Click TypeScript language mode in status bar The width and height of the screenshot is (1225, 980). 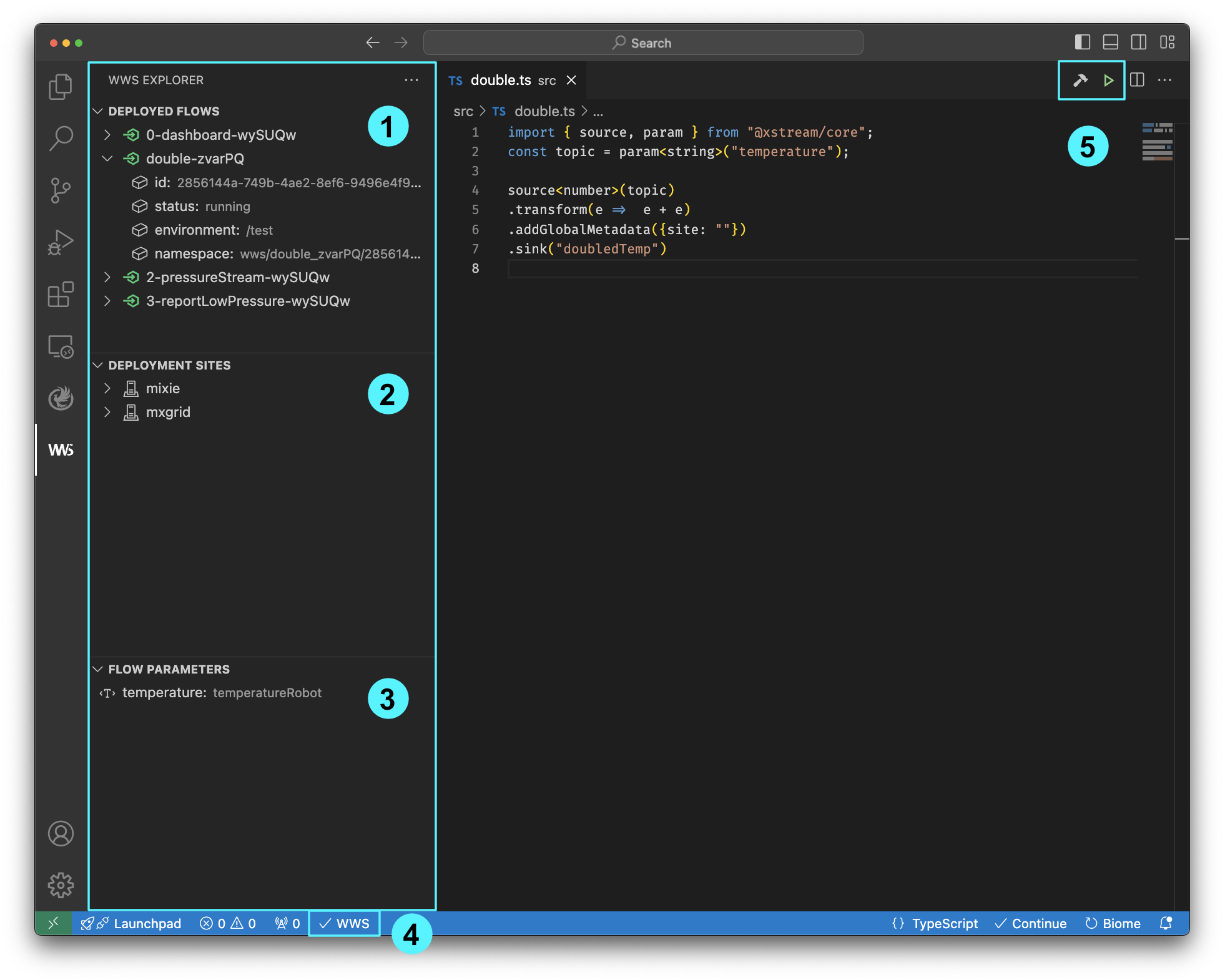pos(944,923)
